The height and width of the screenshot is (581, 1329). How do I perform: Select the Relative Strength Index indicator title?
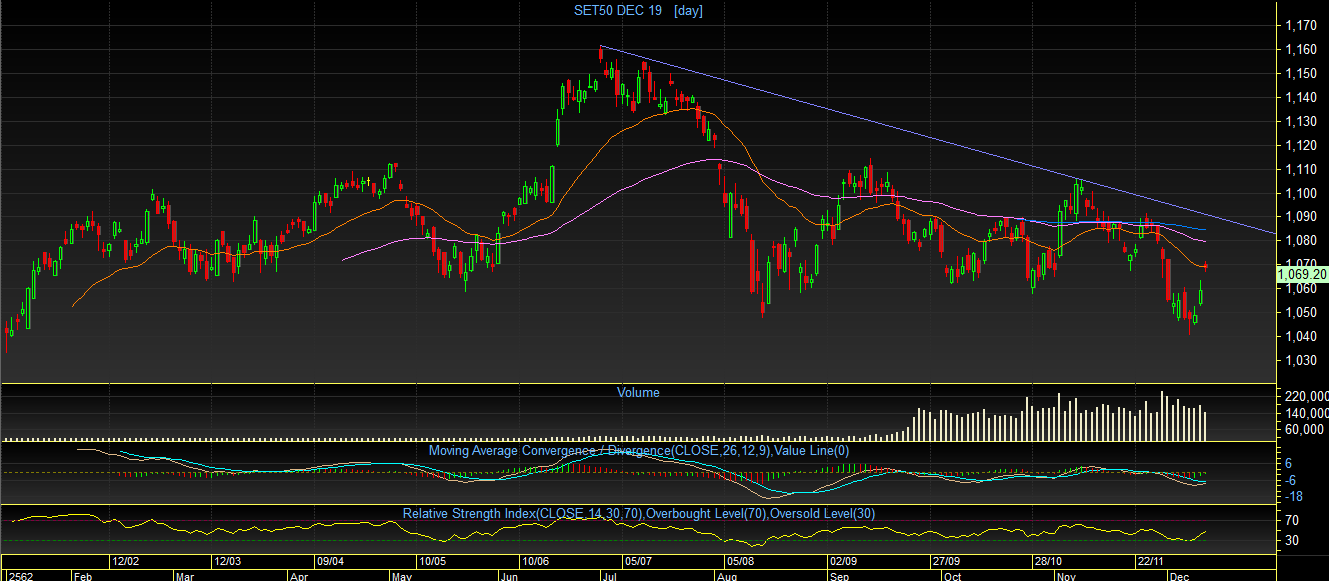[639, 514]
